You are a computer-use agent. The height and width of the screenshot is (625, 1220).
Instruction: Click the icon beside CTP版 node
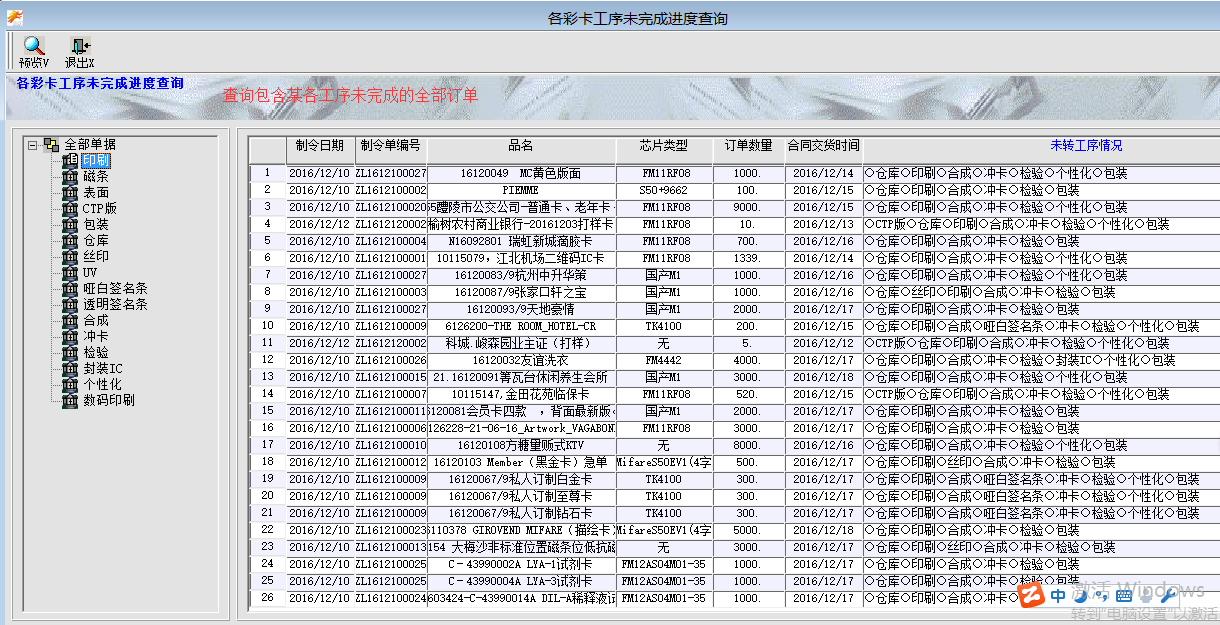coord(70,209)
